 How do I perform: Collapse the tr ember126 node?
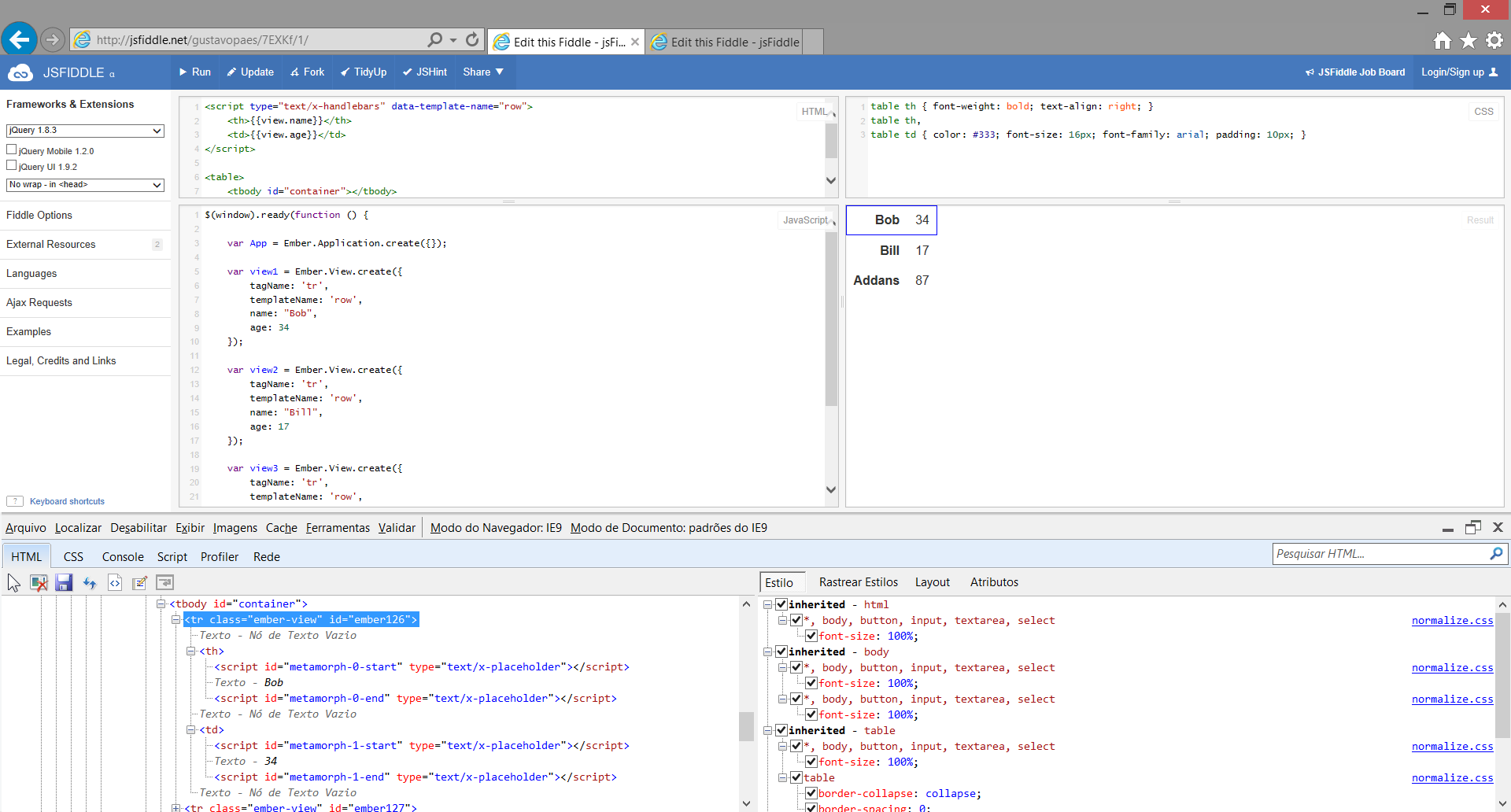pyautogui.click(x=176, y=620)
